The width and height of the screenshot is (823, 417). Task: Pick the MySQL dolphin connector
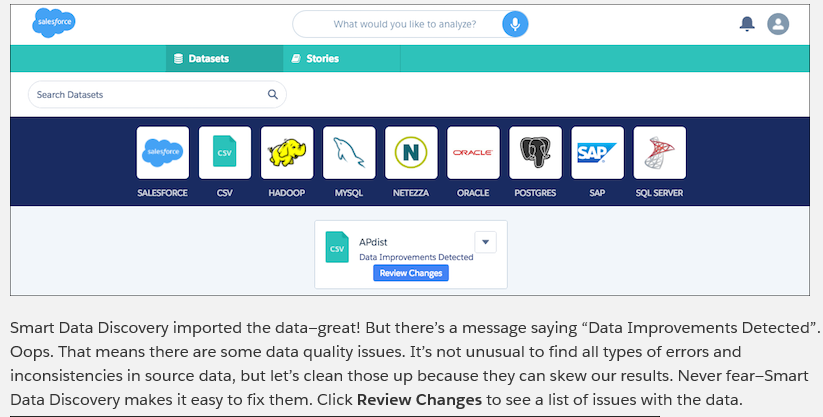coord(349,153)
